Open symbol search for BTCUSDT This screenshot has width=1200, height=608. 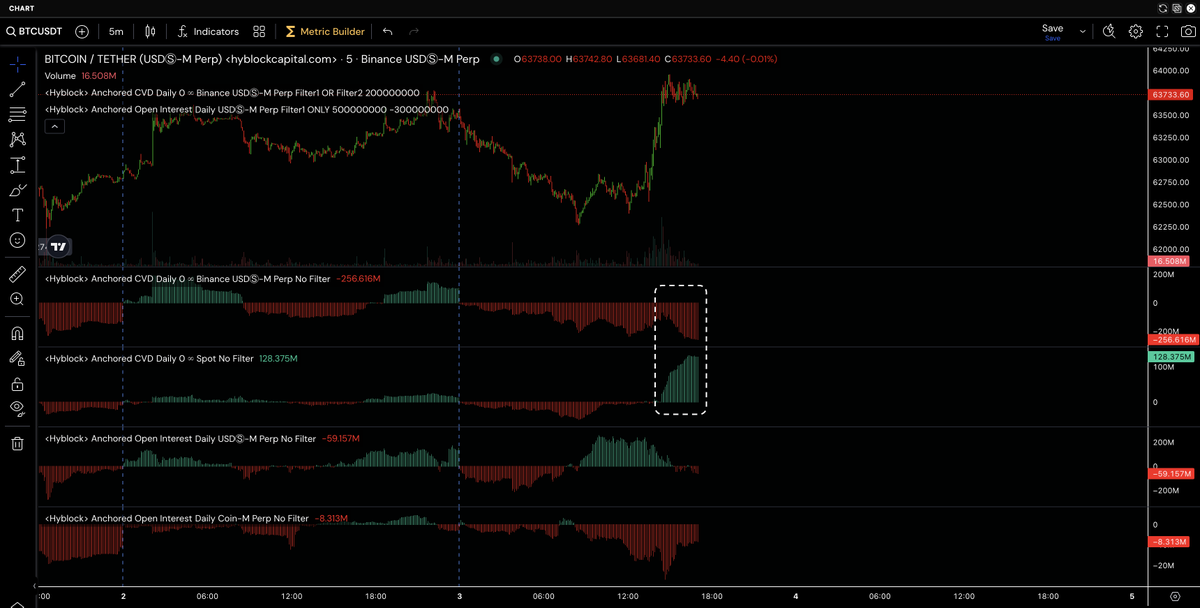[35, 32]
